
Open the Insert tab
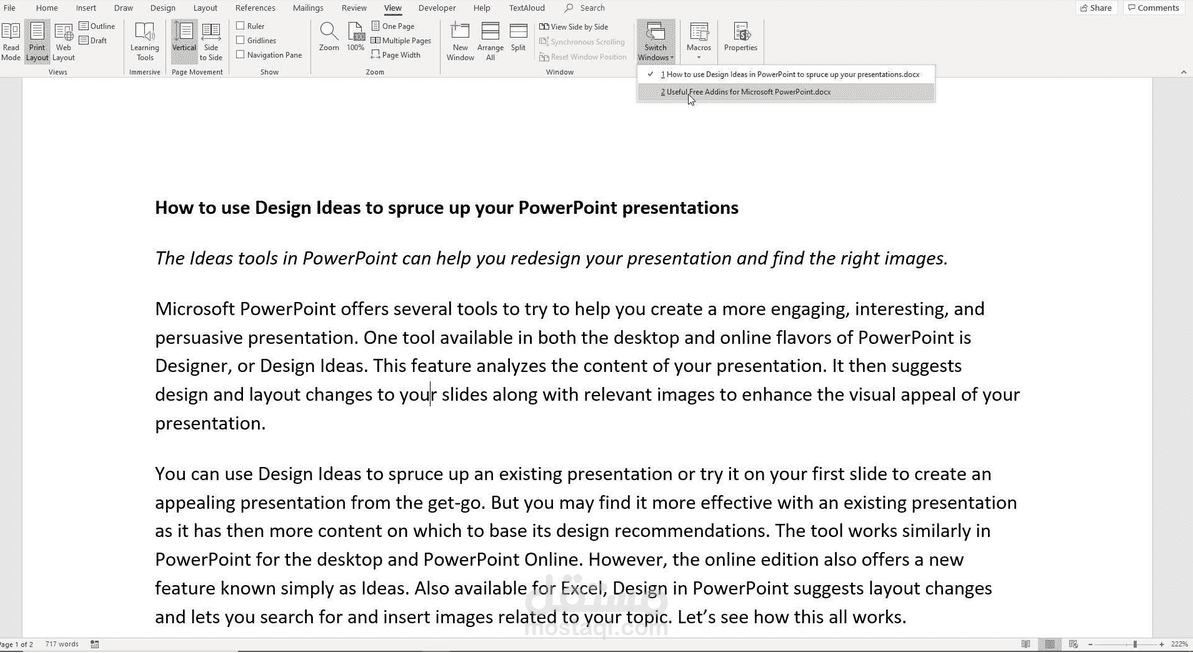[86, 8]
